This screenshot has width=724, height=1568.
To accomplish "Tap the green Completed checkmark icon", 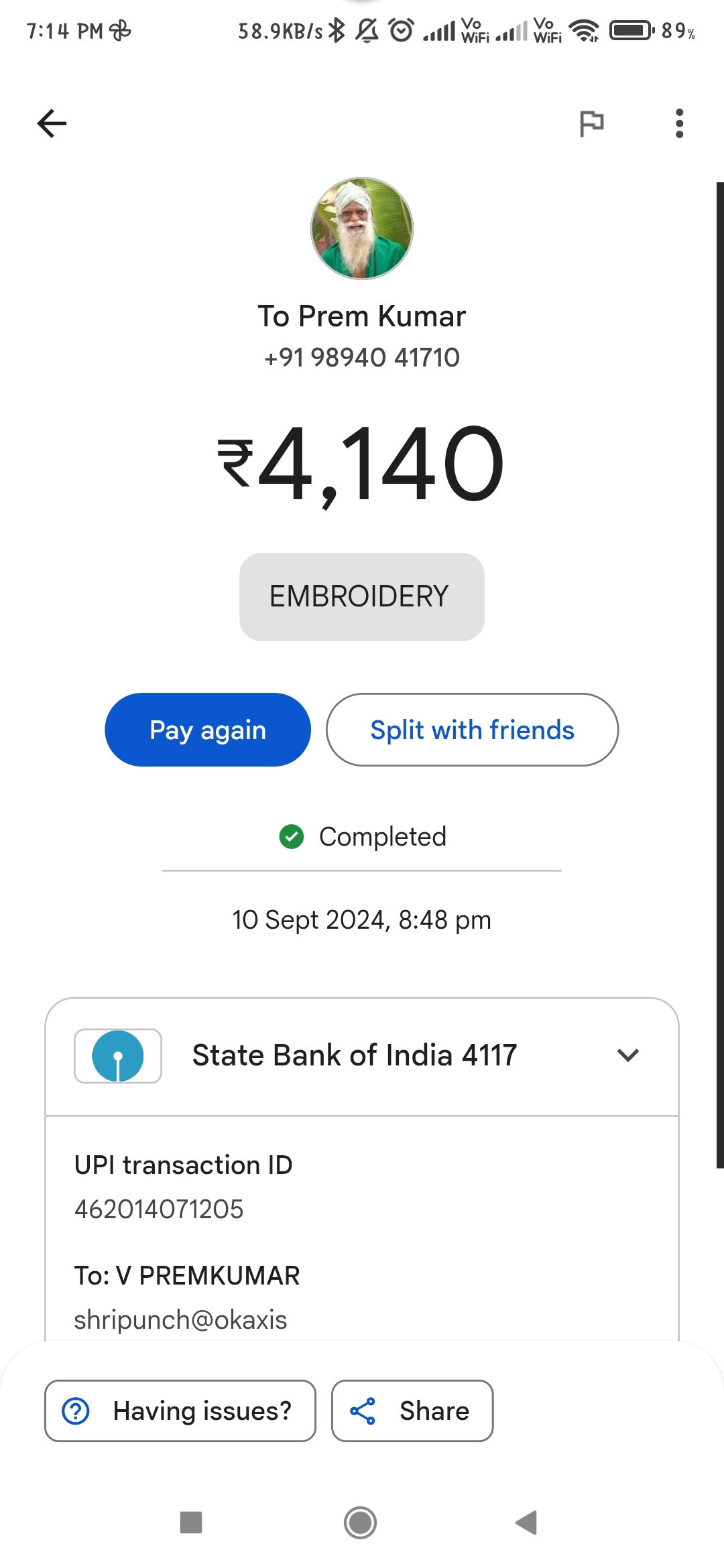I will (292, 836).
